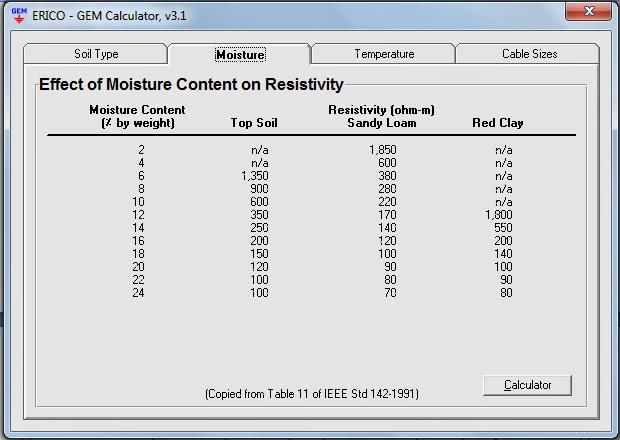620x440 pixels.
Task: Click moisture content value 16
Action: 138,241
